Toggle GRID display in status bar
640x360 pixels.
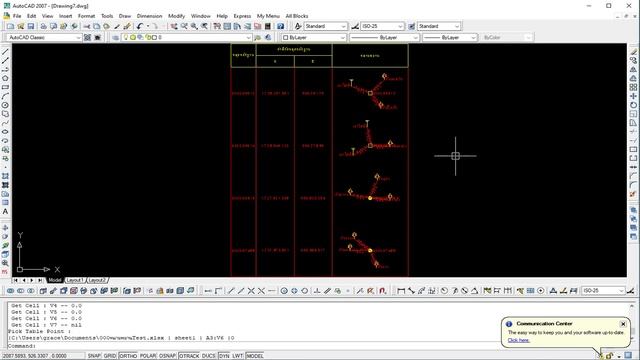click(x=110, y=356)
